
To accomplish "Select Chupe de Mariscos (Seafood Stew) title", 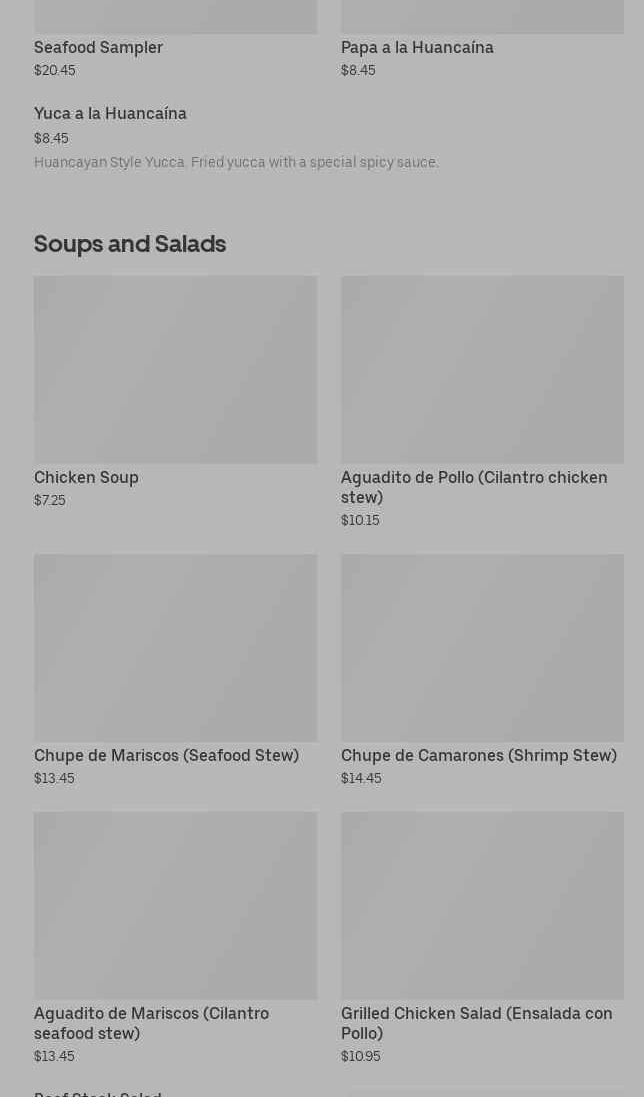I will [x=166, y=756].
